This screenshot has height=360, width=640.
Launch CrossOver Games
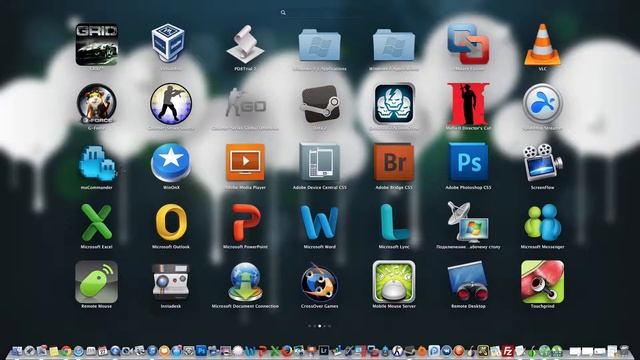(319, 282)
